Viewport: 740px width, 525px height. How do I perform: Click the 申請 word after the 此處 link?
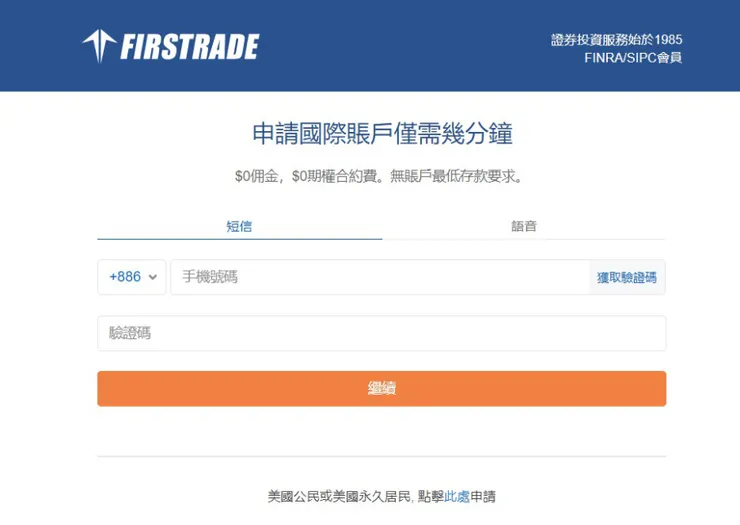pyautogui.click(x=483, y=496)
